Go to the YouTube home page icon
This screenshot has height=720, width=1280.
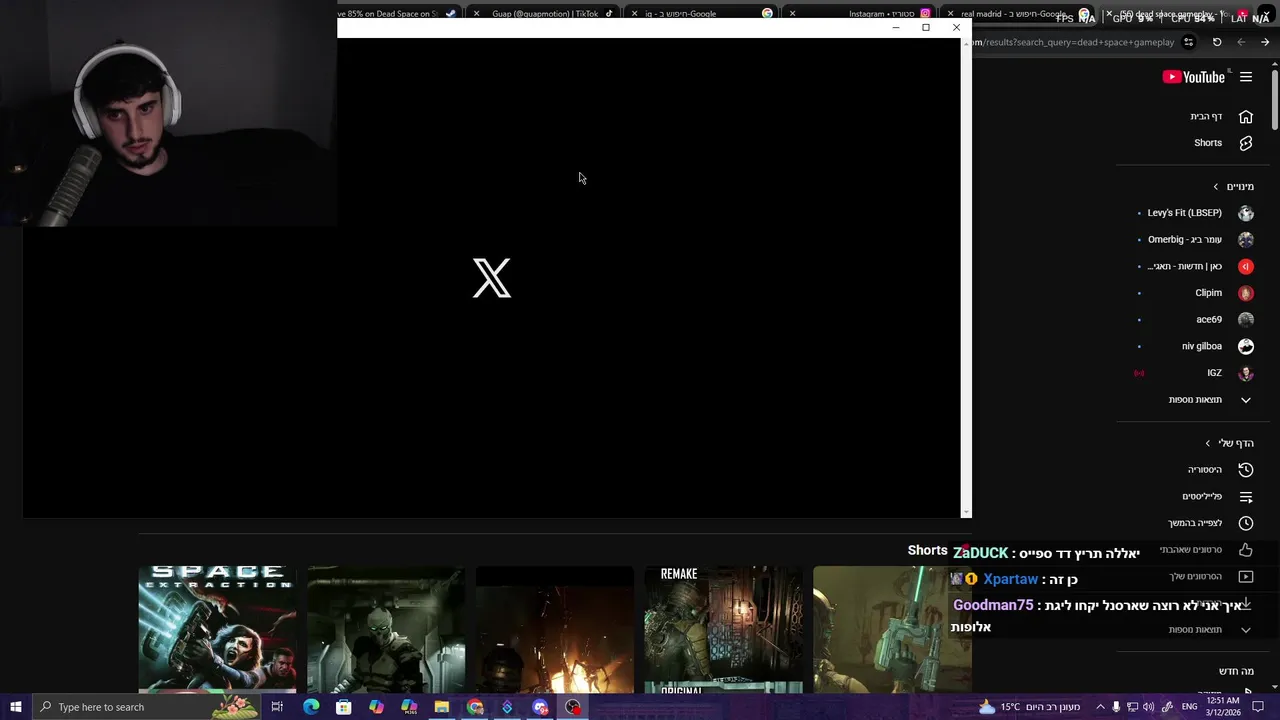click(x=1246, y=117)
